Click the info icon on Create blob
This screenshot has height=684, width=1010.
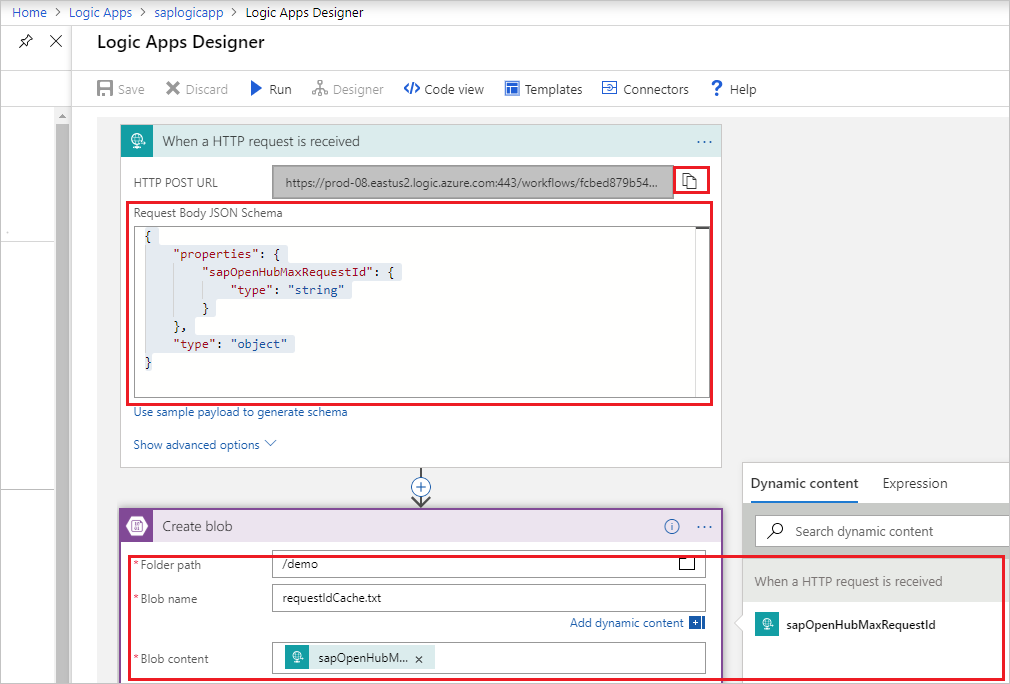(671, 526)
